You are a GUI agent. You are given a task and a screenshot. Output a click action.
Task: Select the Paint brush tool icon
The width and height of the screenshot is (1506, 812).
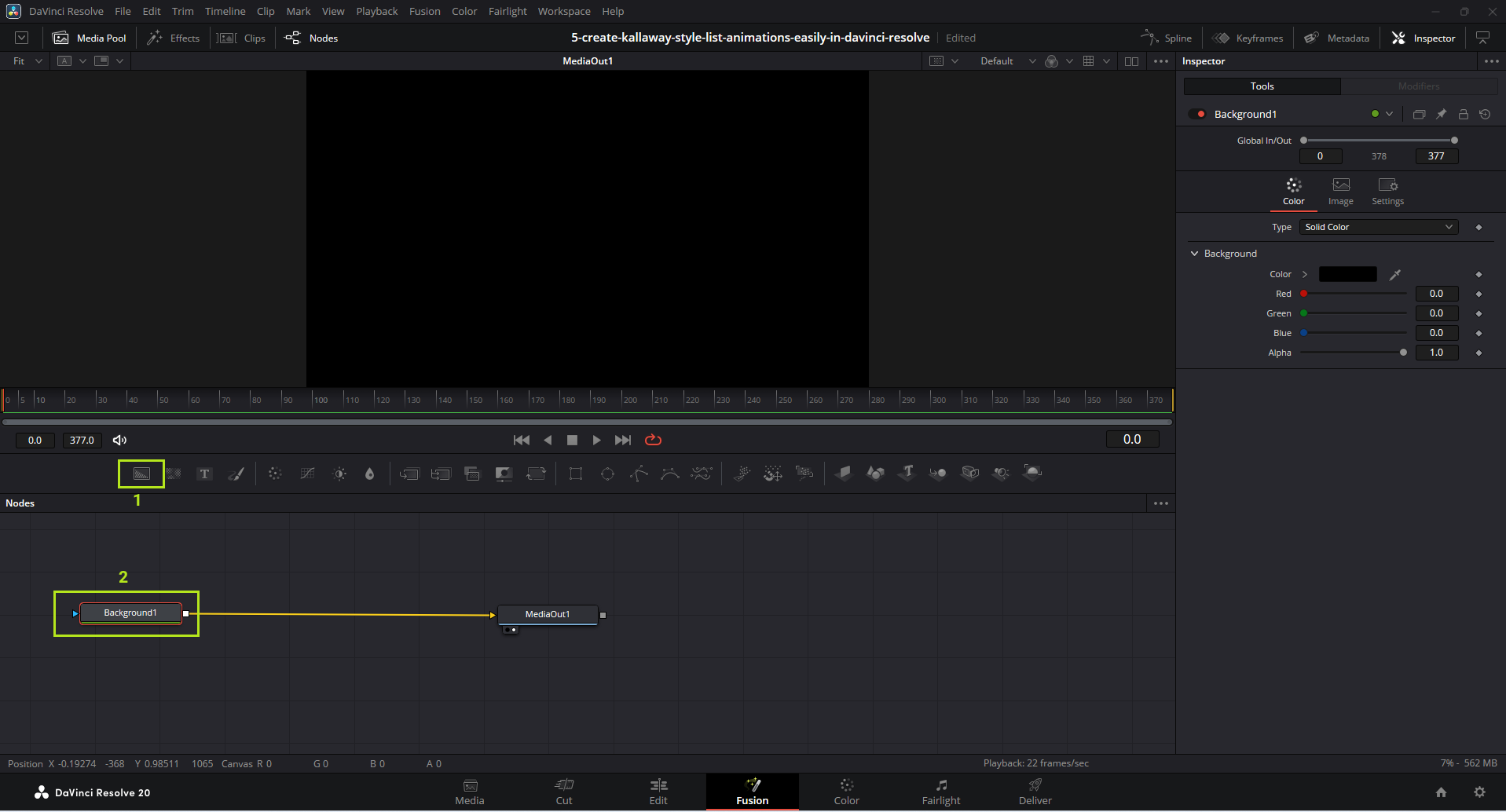(236, 474)
